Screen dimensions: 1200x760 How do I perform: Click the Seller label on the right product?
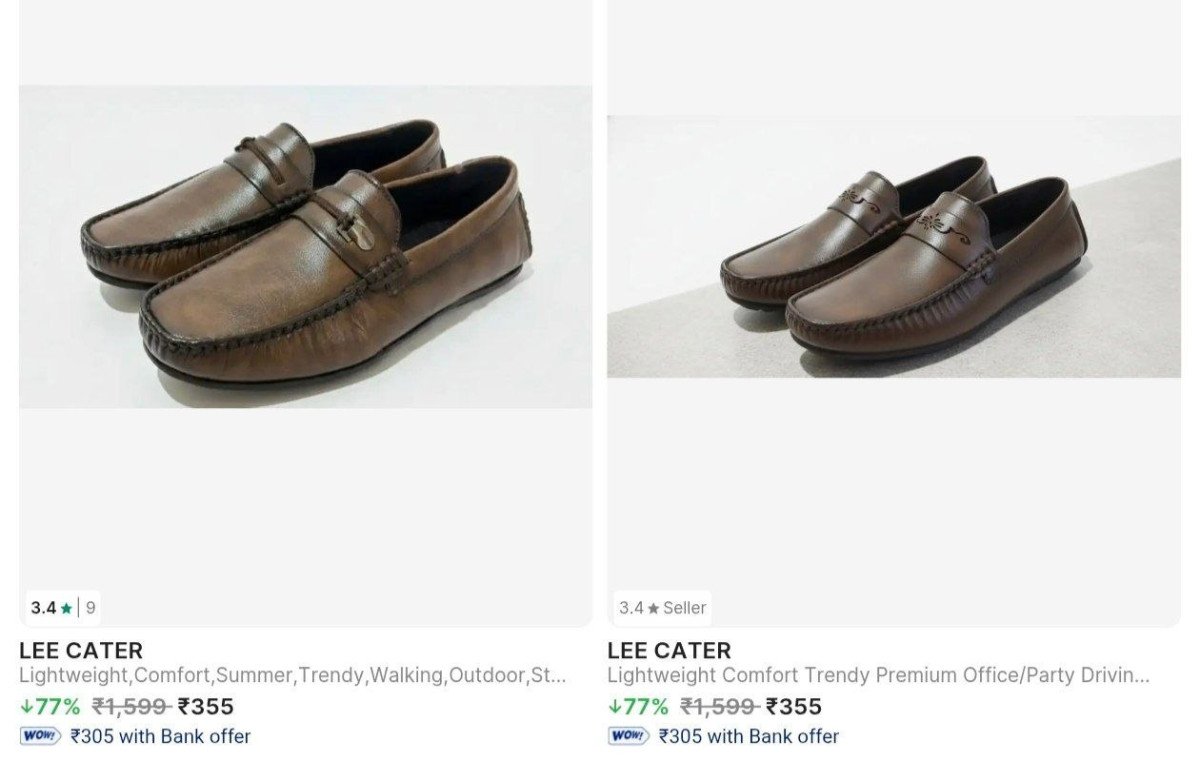[x=685, y=607]
